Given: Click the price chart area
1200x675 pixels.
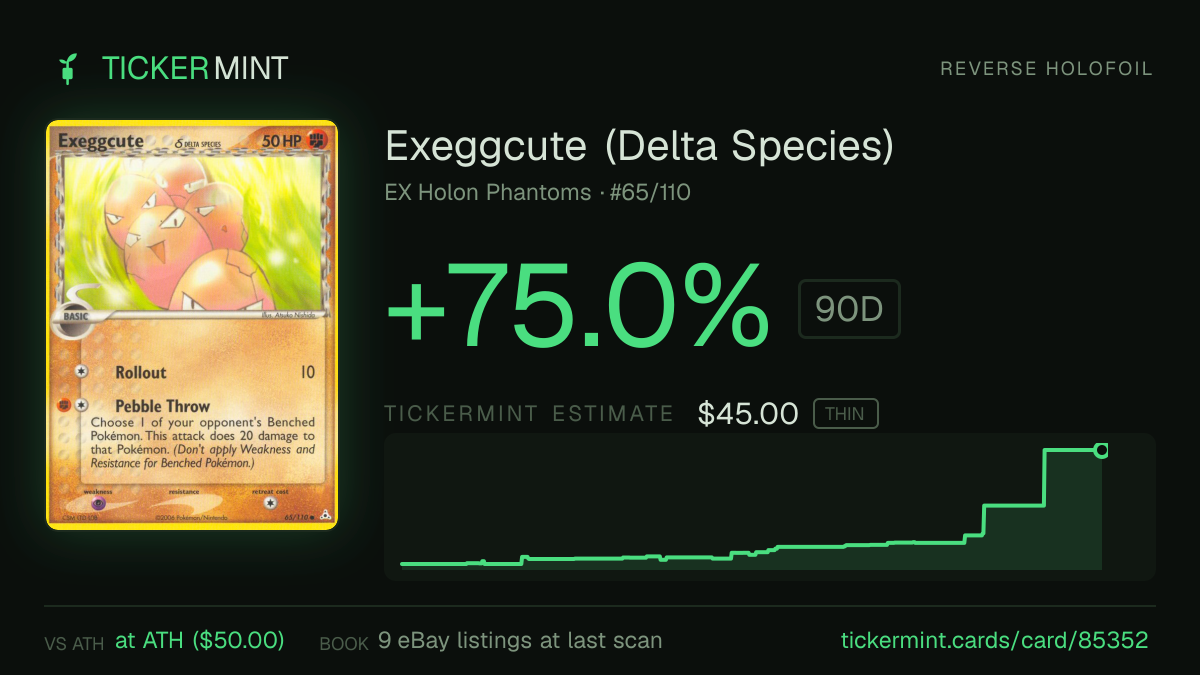Looking at the screenshot, I should pyautogui.click(x=770, y=506).
